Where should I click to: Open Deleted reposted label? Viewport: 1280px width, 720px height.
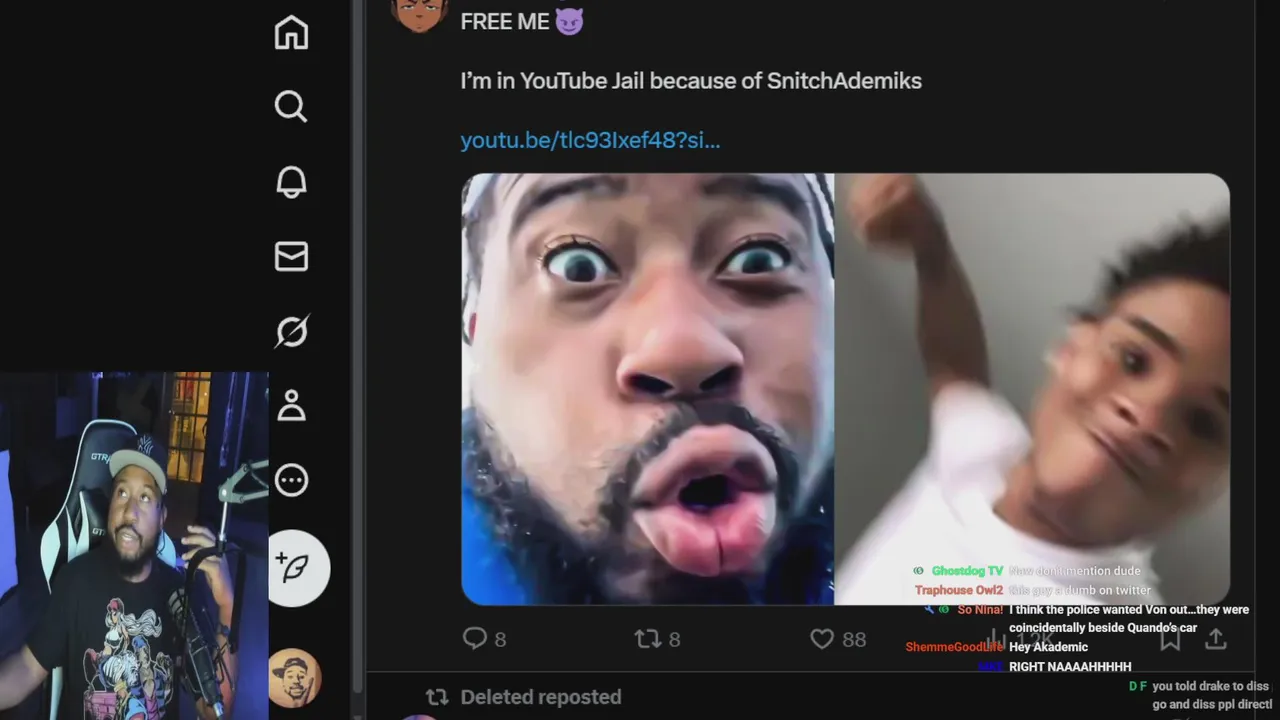point(540,697)
